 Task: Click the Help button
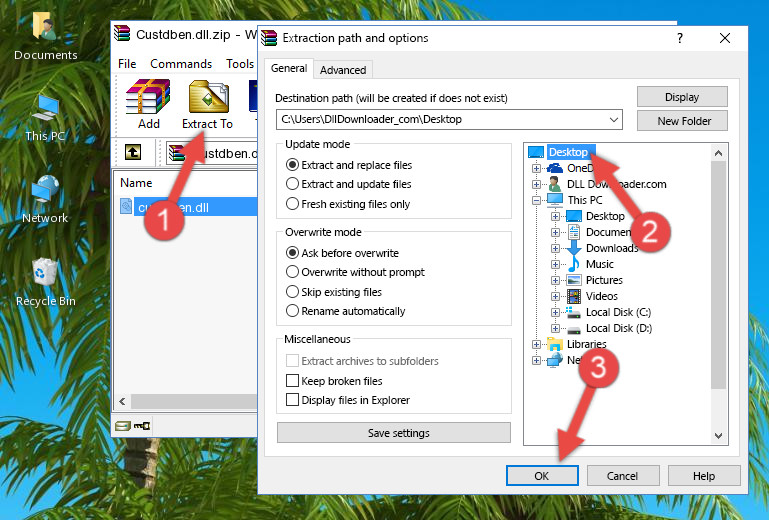point(704,476)
